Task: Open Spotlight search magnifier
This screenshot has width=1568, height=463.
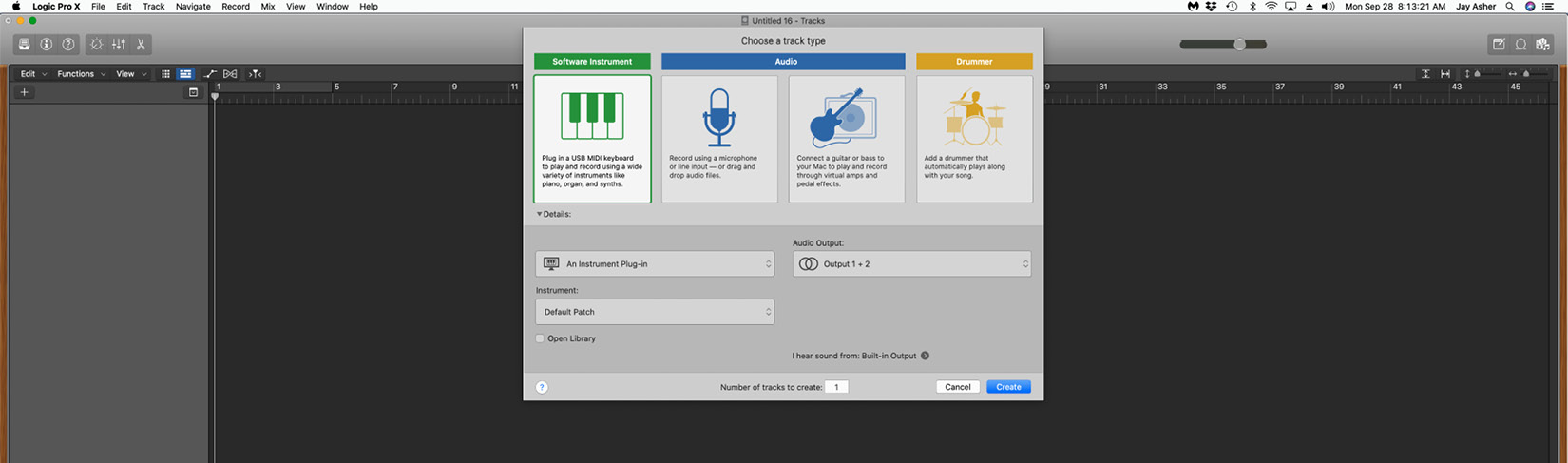Action: [x=1510, y=7]
